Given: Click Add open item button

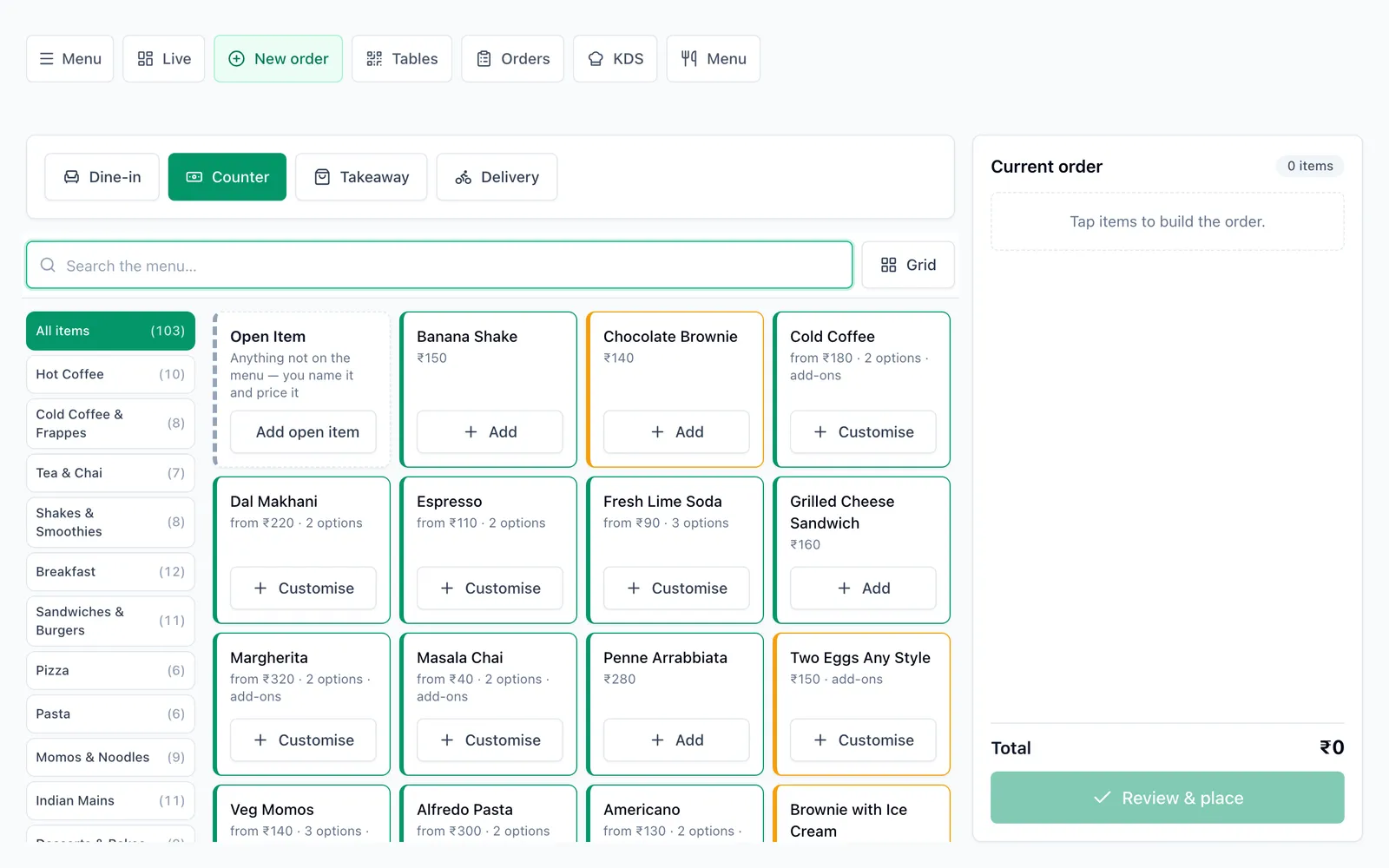Looking at the screenshot, I should 303,432.
